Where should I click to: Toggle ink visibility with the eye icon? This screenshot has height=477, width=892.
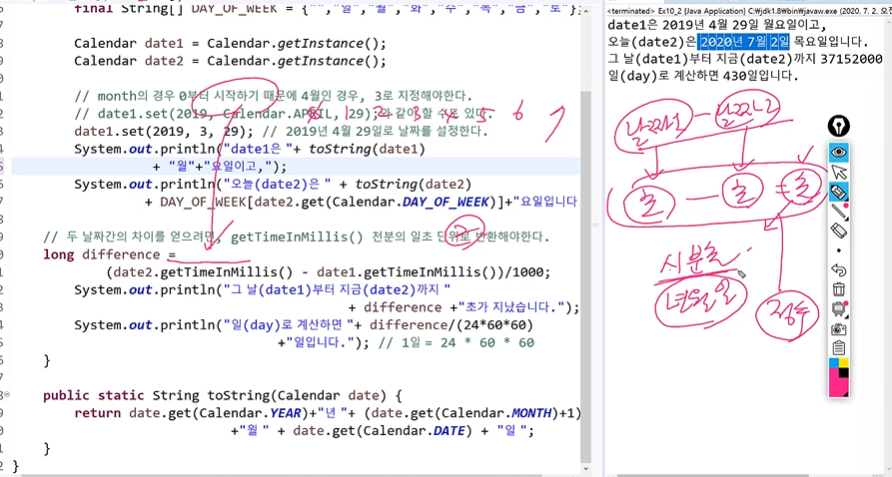(839, 152)
